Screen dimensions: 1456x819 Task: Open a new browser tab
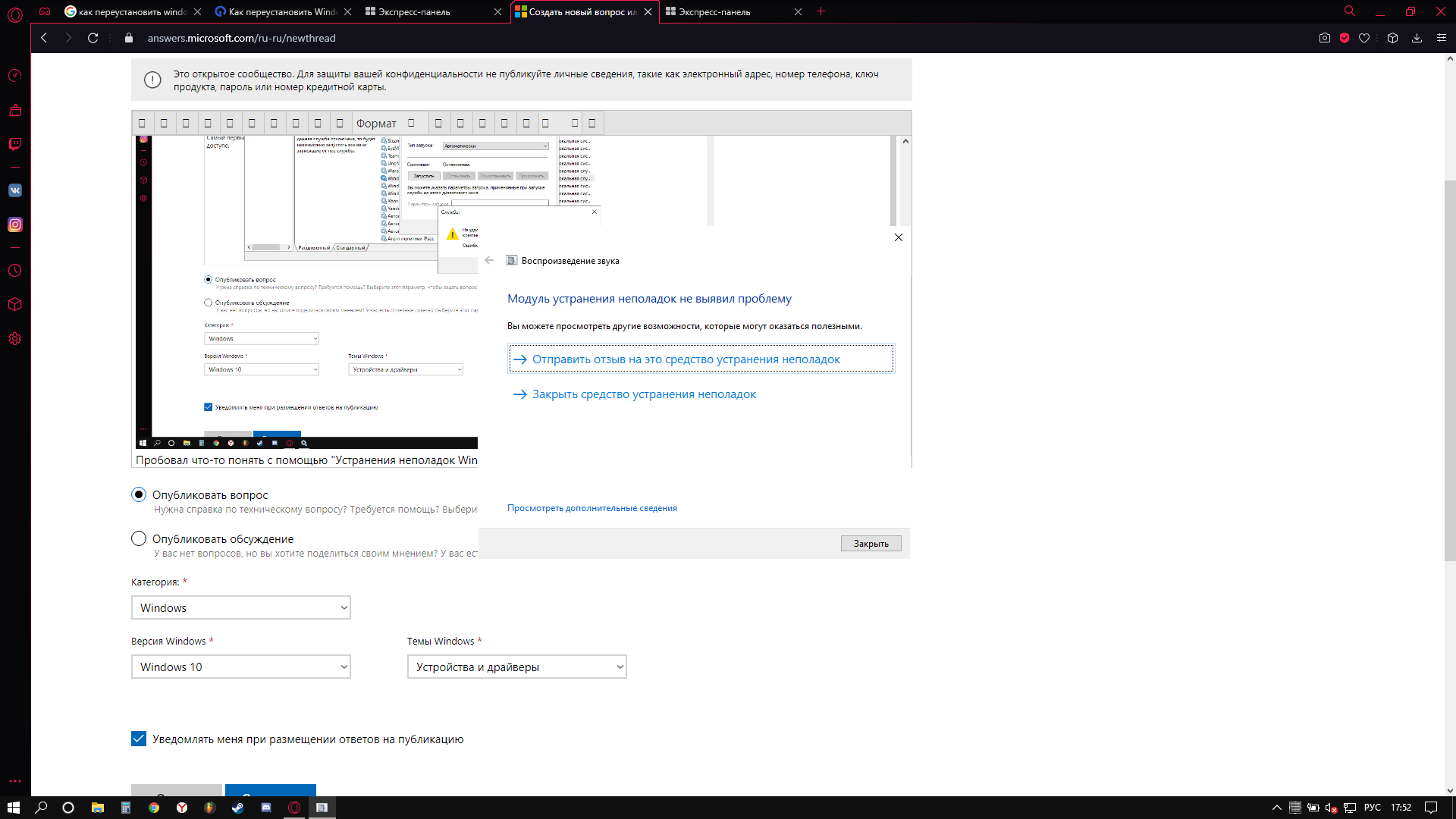[821, 11]
